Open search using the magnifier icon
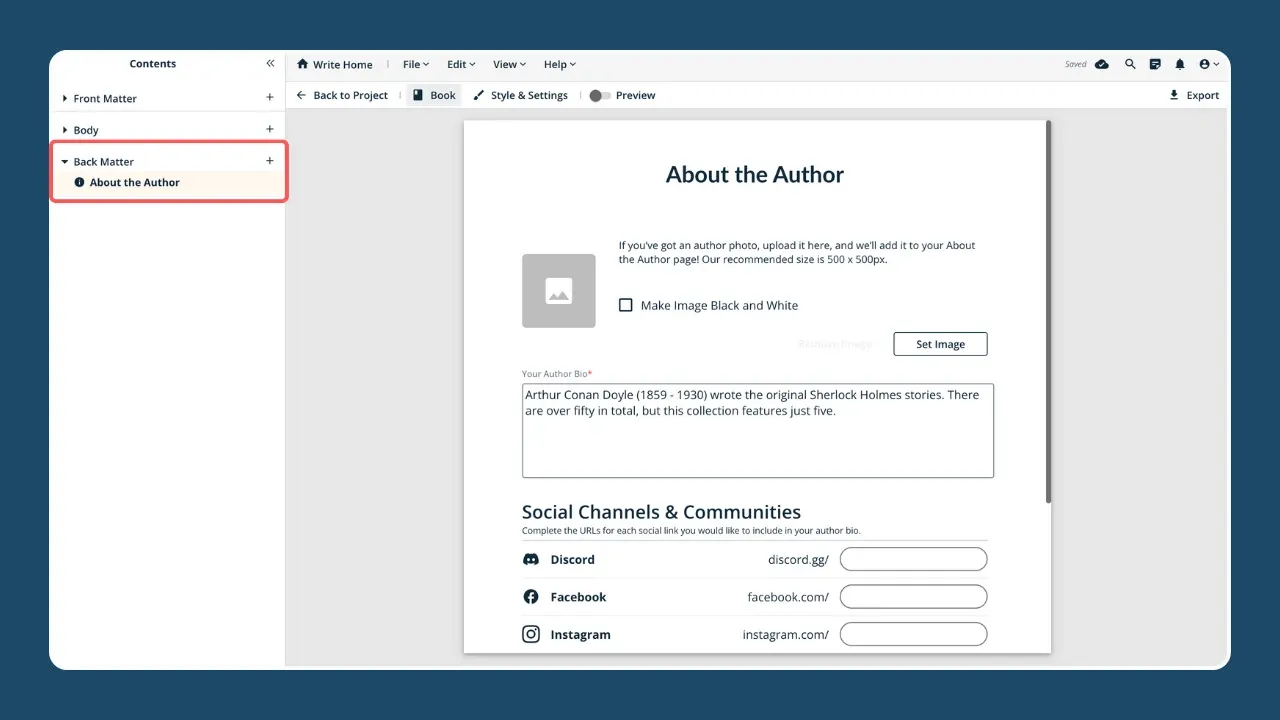This screenshot has width=1280, height=720. (x=1130, y=64)
